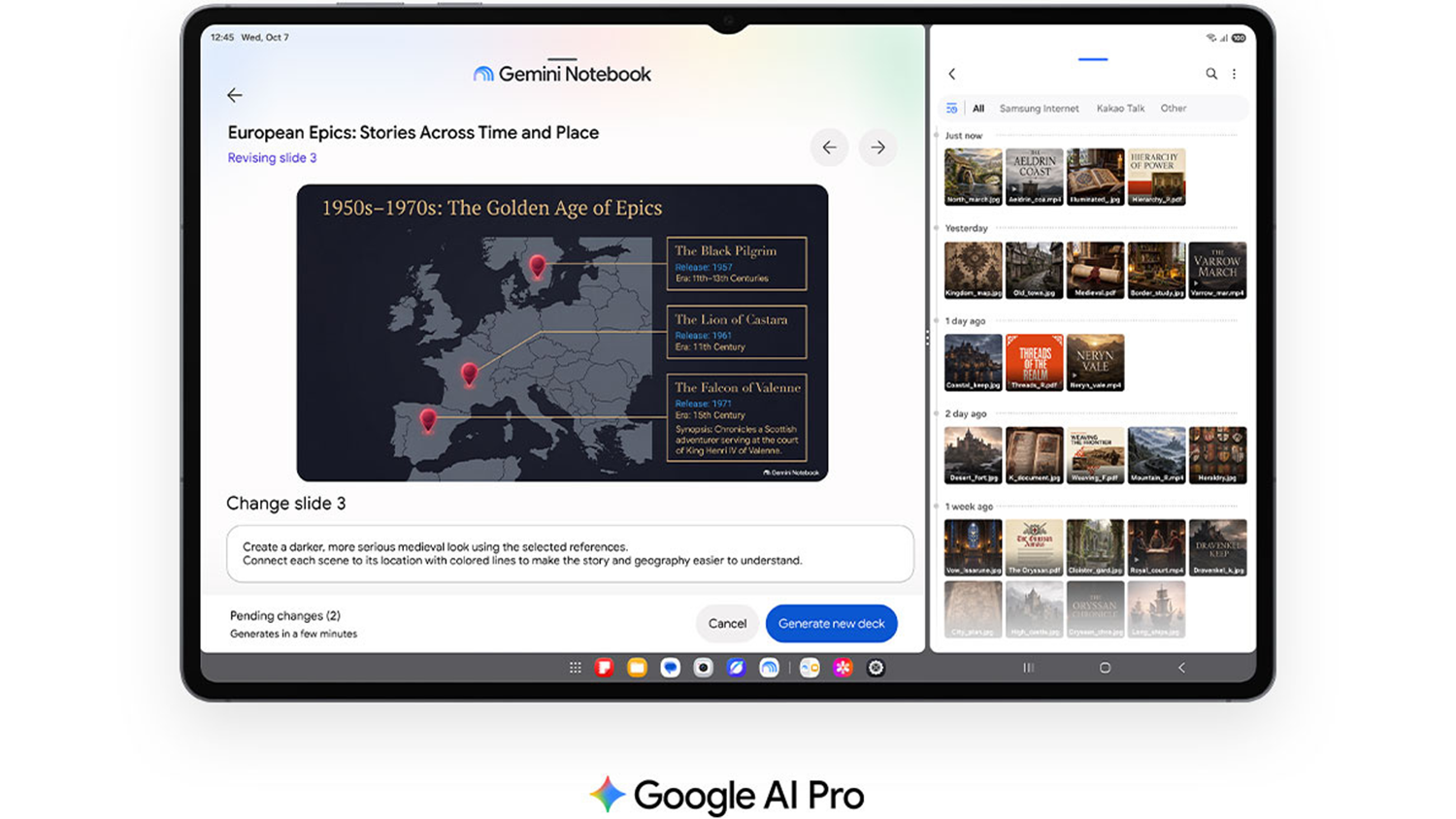Select the slide 3 preview image
The width and height of the screenshot is (1456, 819).
pyautogui.click(x=562, y=333)
